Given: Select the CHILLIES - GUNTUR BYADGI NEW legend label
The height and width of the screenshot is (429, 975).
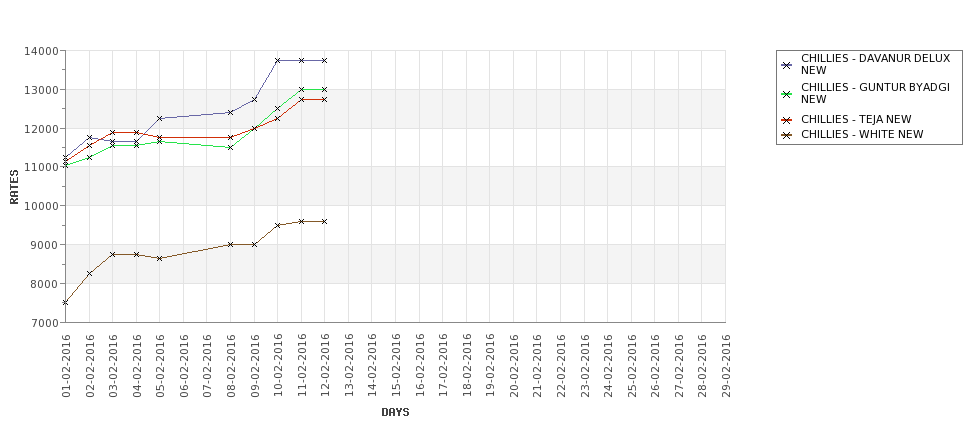Looking at the screenshot, I should click(x=876, y=93).
